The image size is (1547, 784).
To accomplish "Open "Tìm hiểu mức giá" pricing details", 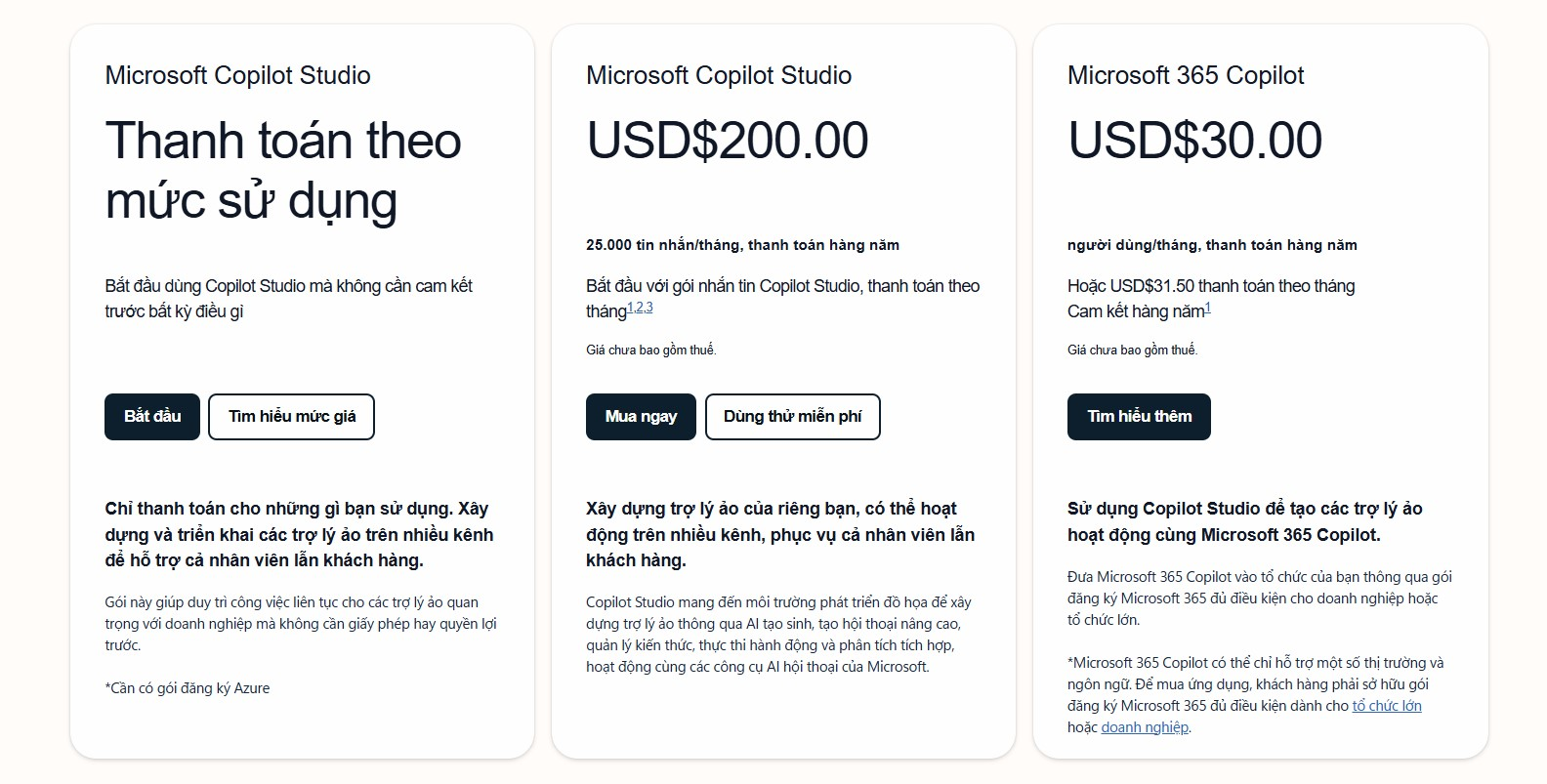I will point(291,417).
